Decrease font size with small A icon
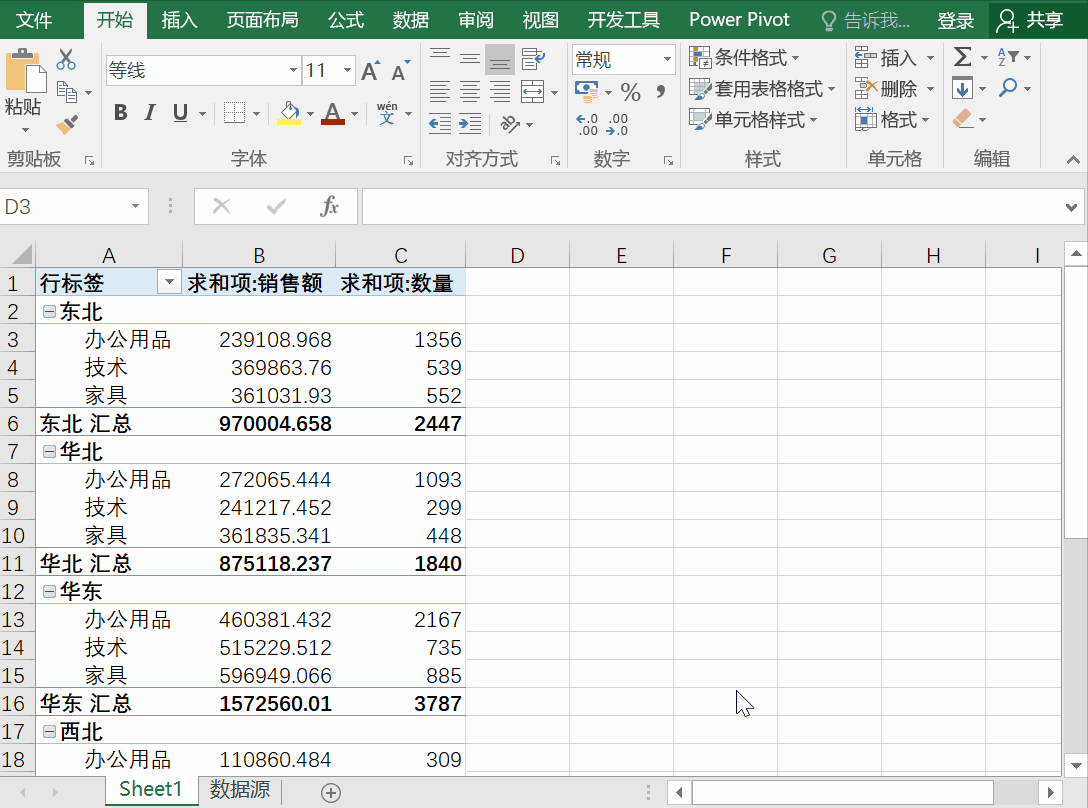This screenshot has height=808, width=1088. 400,71
